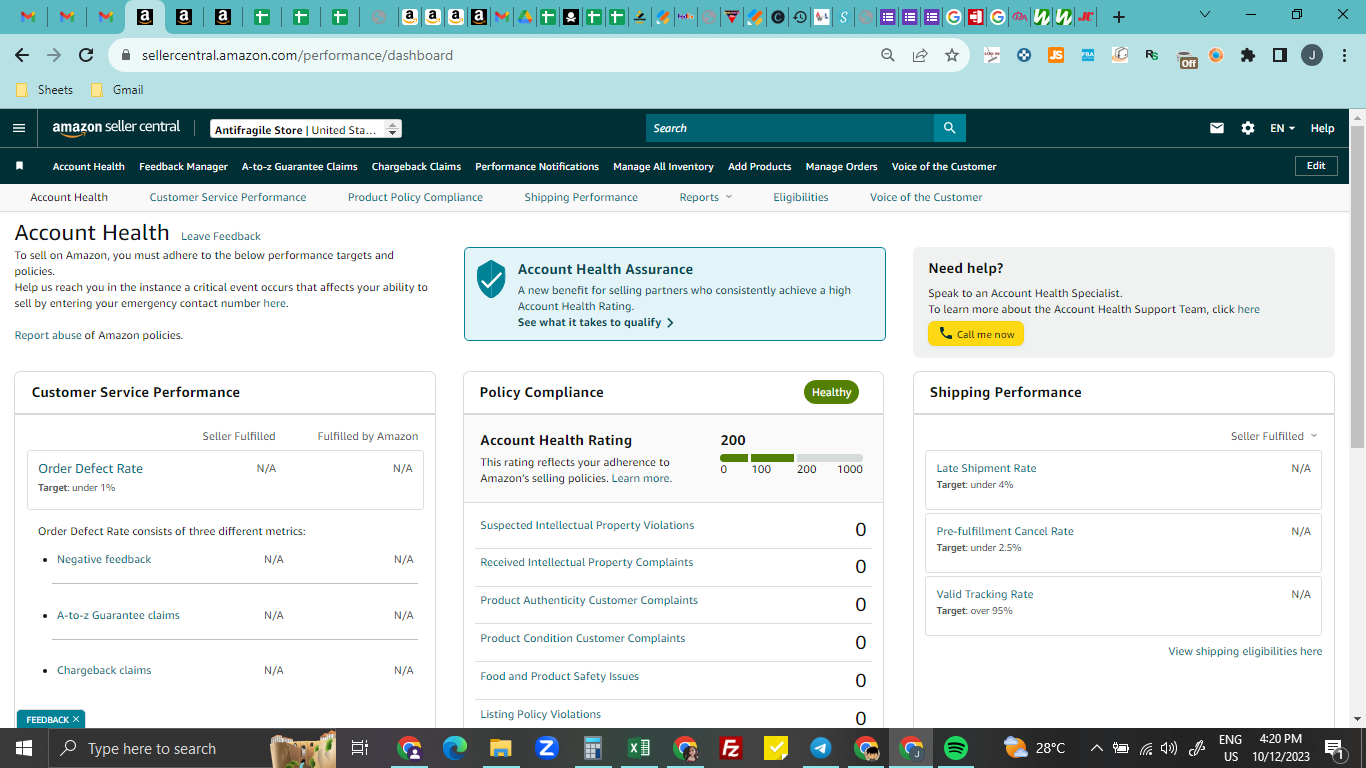1366x768 pixels.
Task: Bookmark this page with the star icon
Action: click(952, 56)
